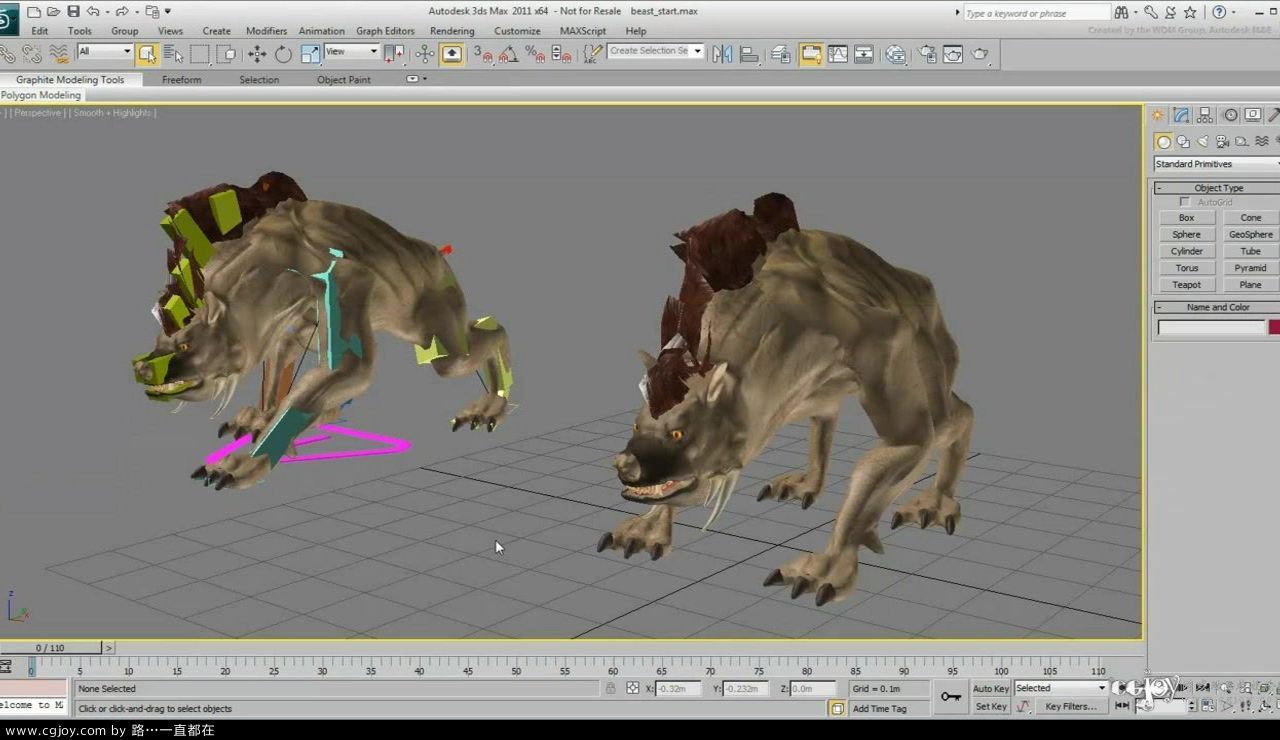Expand the View reference coordinate dropdown
Image resolution: width=1280 pixels, height=740 pixels.
tap(351, 51)
